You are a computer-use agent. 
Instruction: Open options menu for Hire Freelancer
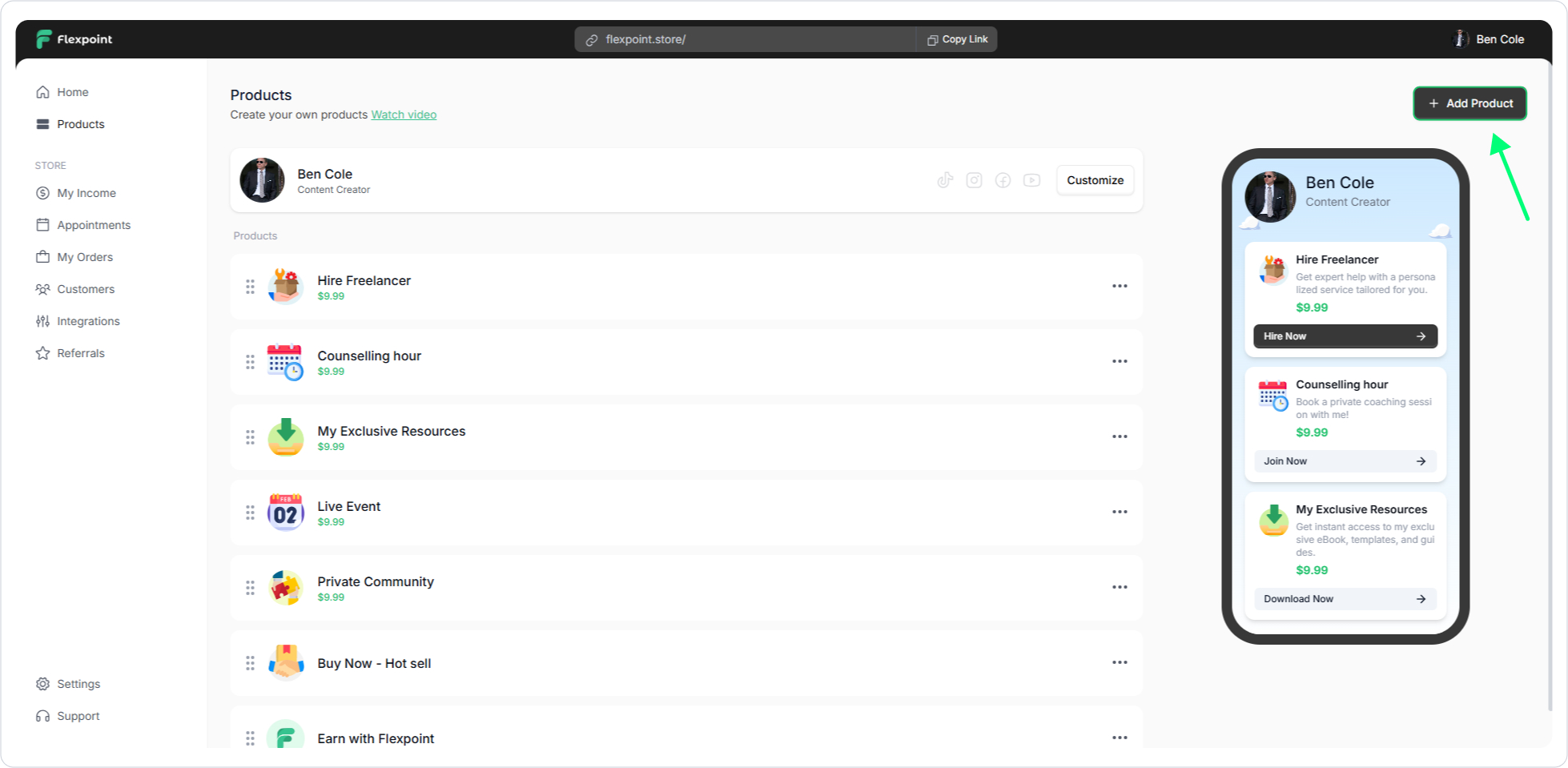coord(1119,286)
